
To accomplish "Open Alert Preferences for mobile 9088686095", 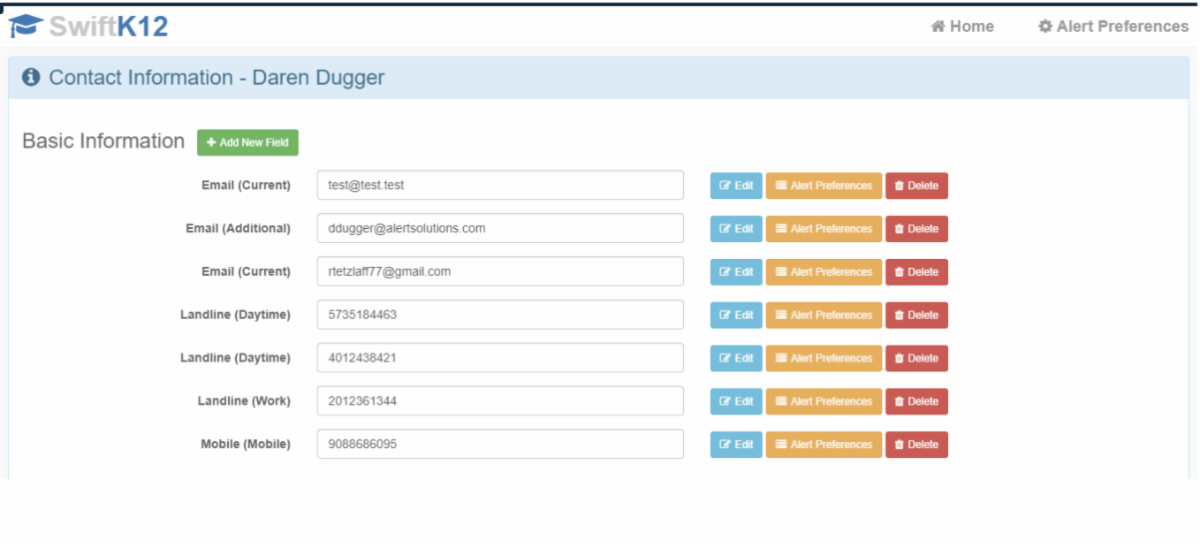I will coord(824,444).
